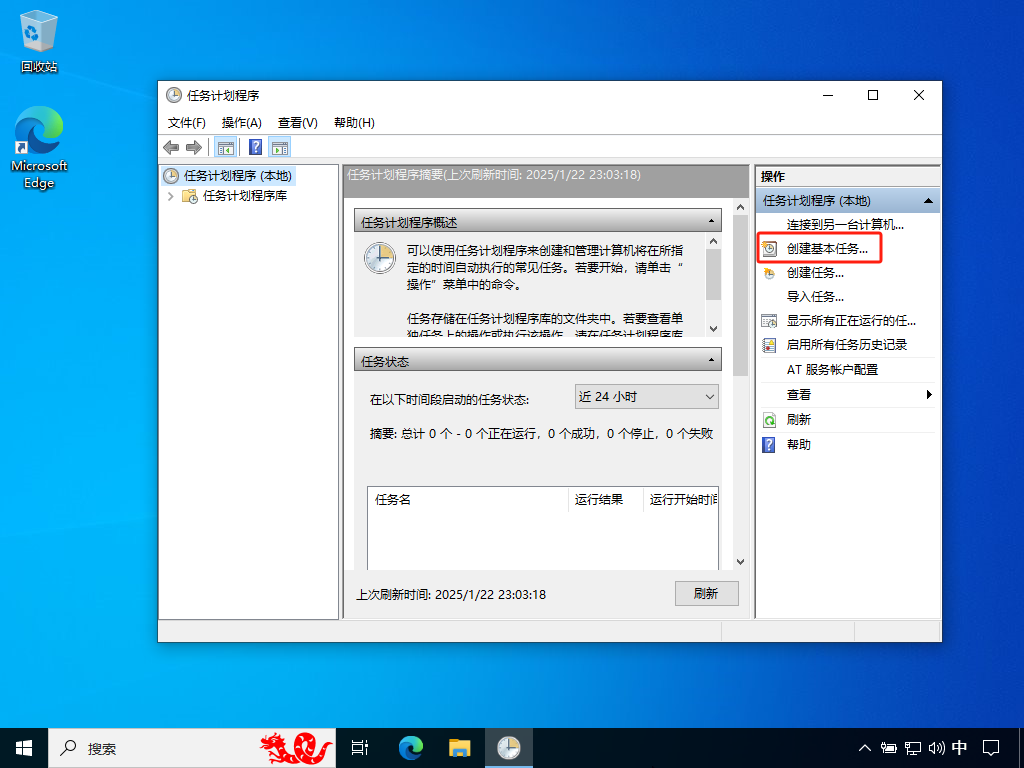Click 启用所有任务历史记录 icon
The image size is (1024, 768).
770,346
